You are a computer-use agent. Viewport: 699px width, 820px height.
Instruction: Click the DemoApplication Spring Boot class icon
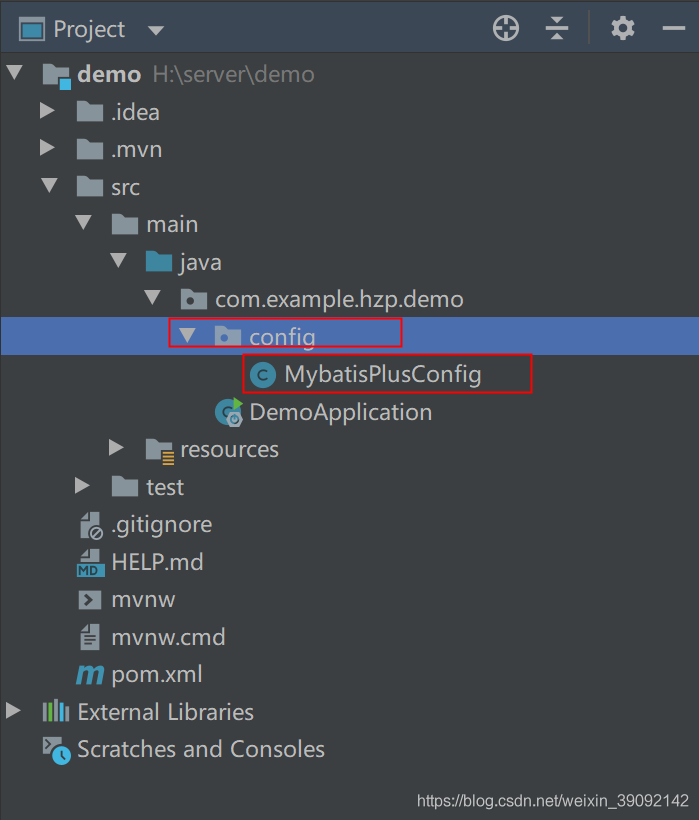pyautogui.click(x=229, y=412)
